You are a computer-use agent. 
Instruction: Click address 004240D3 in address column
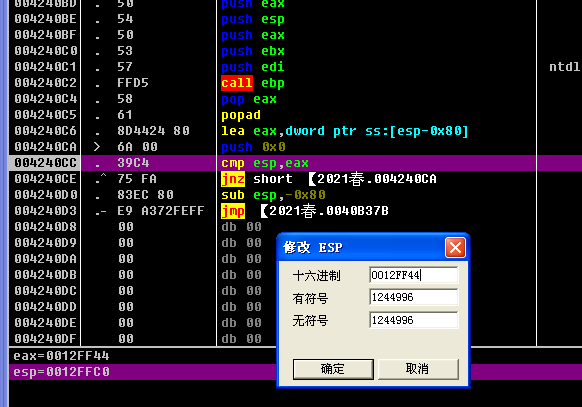[x=46, y=211]
